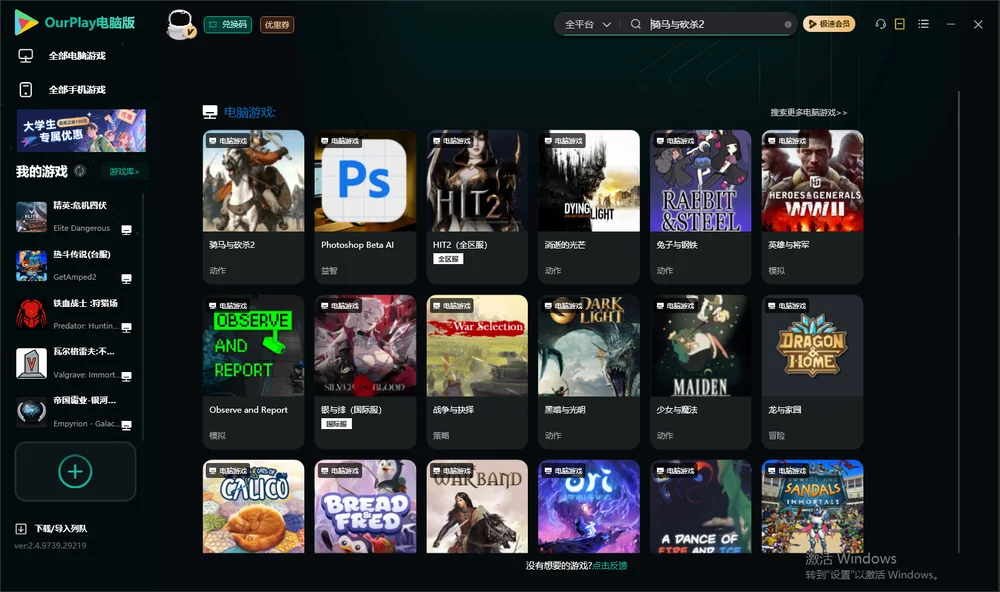This screenshot has height=592, width=1000.
Task: Go to 游戏库 link
Action: [124, 172]
